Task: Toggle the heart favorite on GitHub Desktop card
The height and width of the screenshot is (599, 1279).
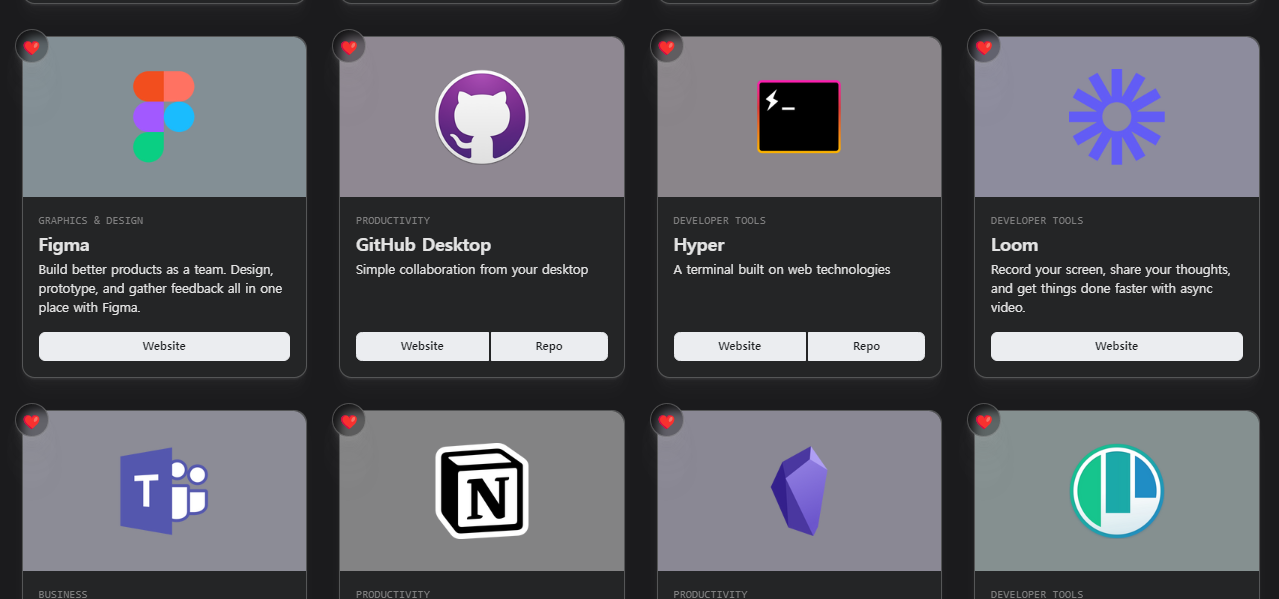Action: (x=349, y=46)
